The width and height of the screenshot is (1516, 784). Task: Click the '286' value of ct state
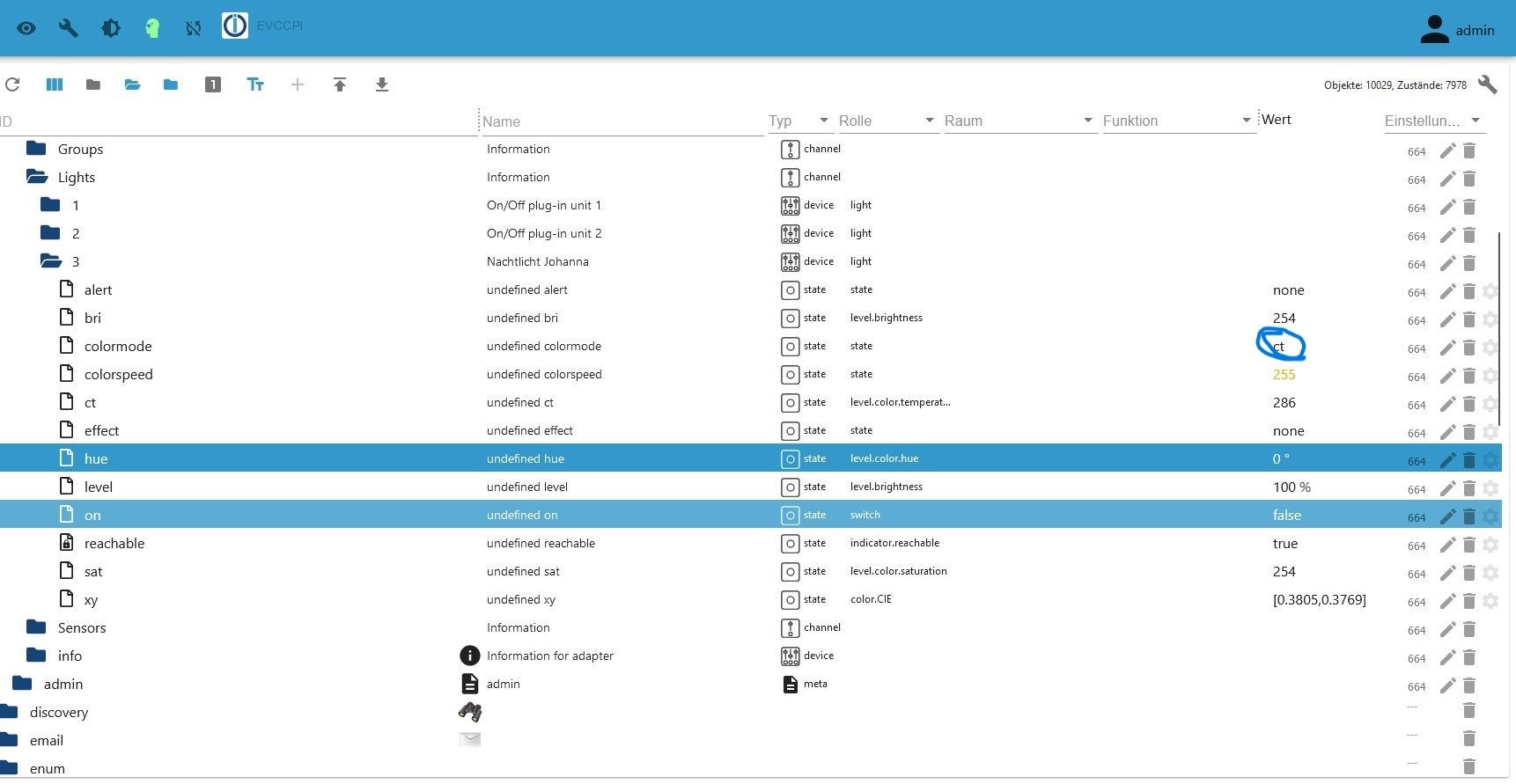[x=1284, y=402]
